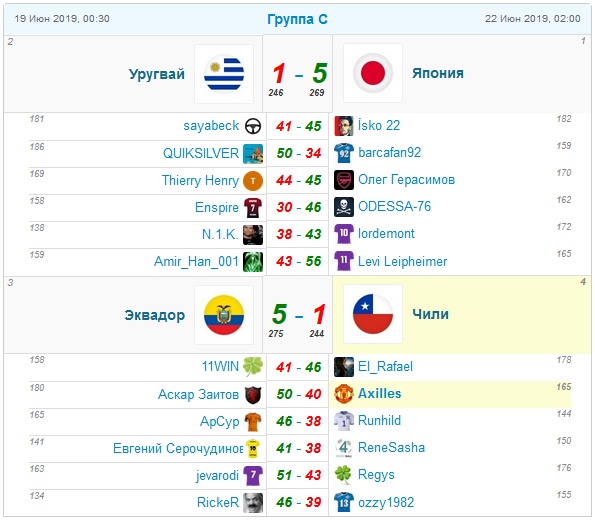
Task: Click the Japan flag icon
Action: pyautogui.click(x=373, y=73)
